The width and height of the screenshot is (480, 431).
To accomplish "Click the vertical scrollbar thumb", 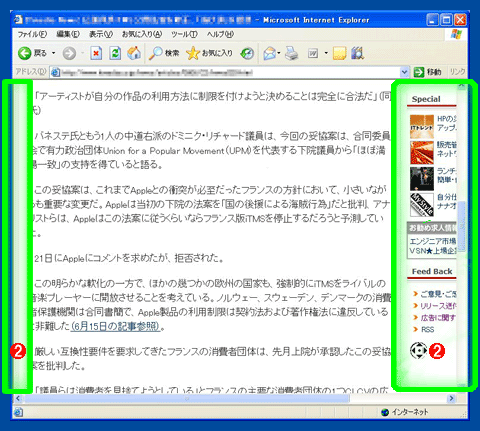I will pyautogui.click(x=462, y=226).
